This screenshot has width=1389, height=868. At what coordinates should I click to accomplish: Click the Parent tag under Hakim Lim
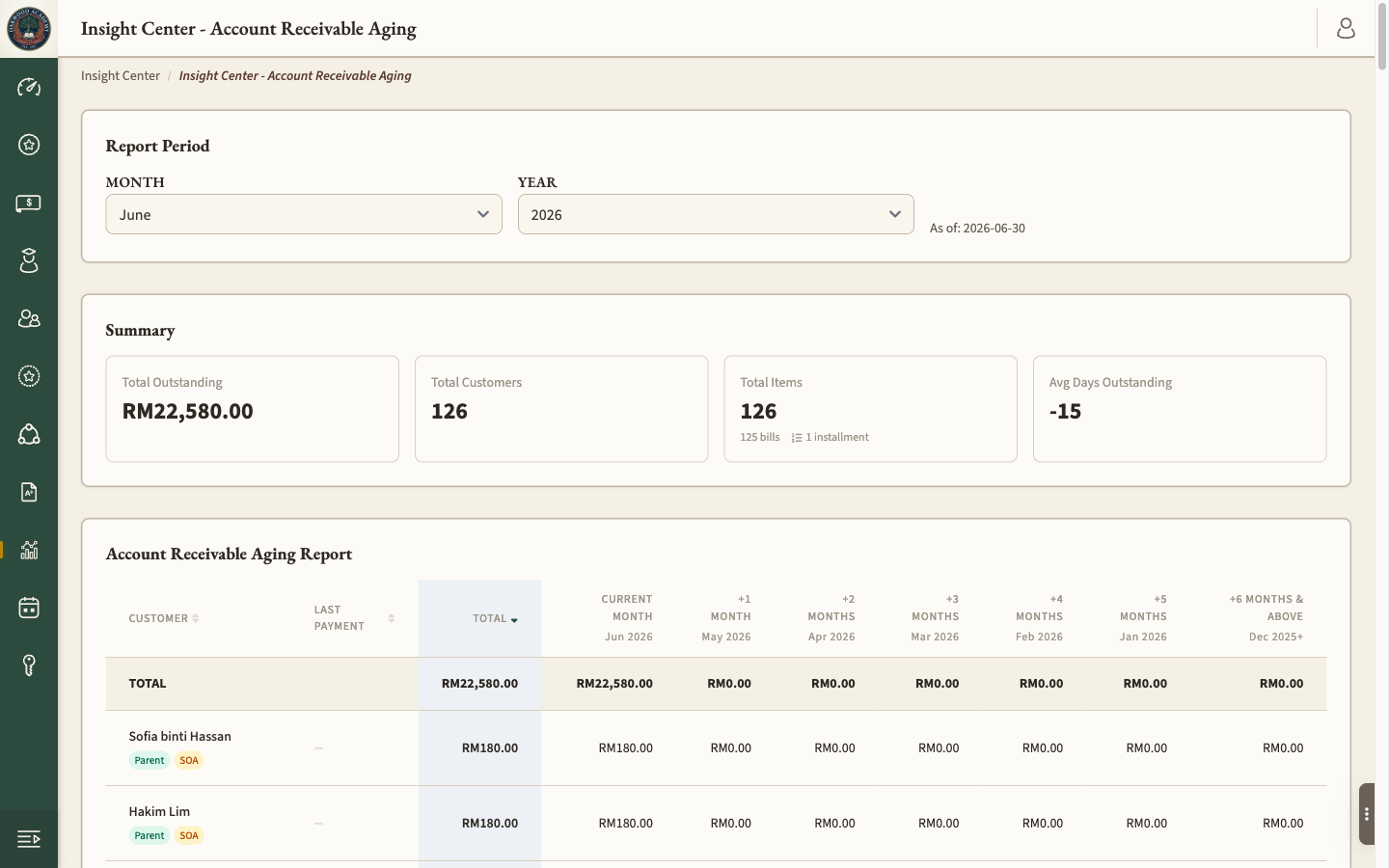point(150,835)
